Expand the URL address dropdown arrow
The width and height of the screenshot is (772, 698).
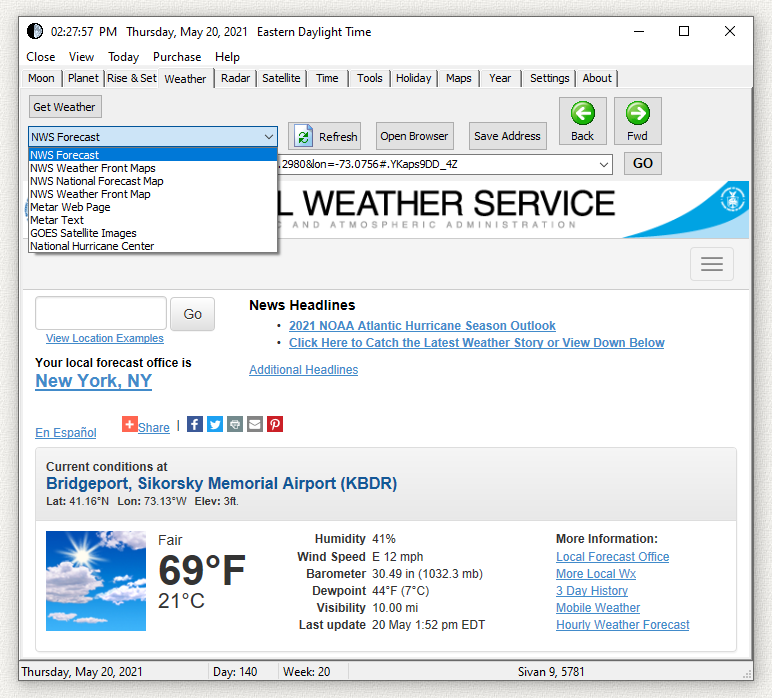[604, 164]
